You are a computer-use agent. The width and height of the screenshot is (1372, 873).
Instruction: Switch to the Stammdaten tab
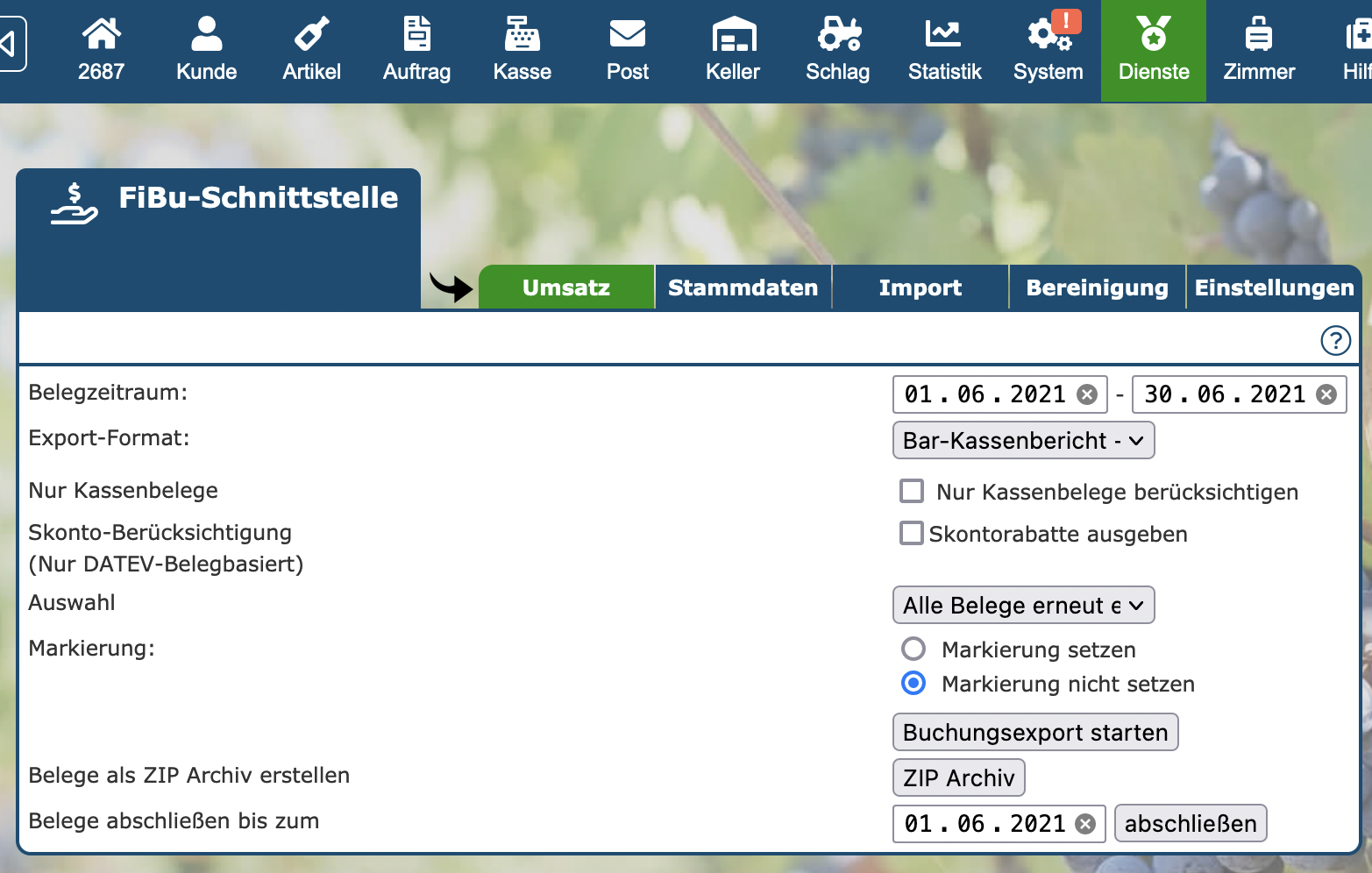coord(743,287)
